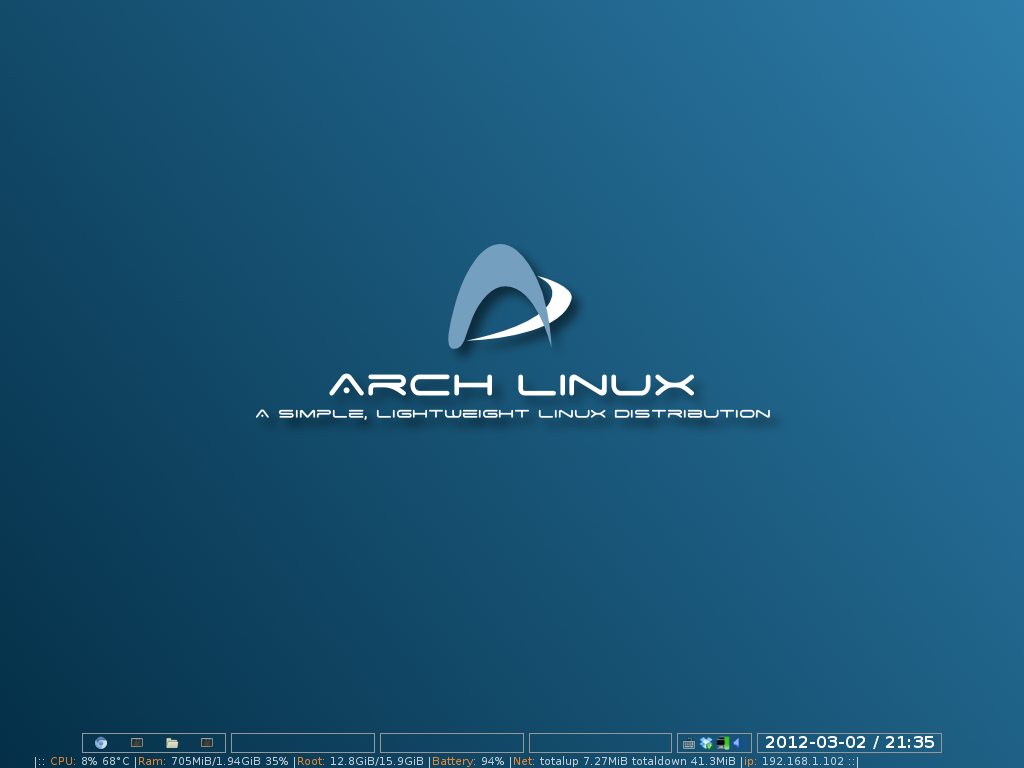
Task: Click the Net totalup 7.27MiB value
Action: pos(584,761)
